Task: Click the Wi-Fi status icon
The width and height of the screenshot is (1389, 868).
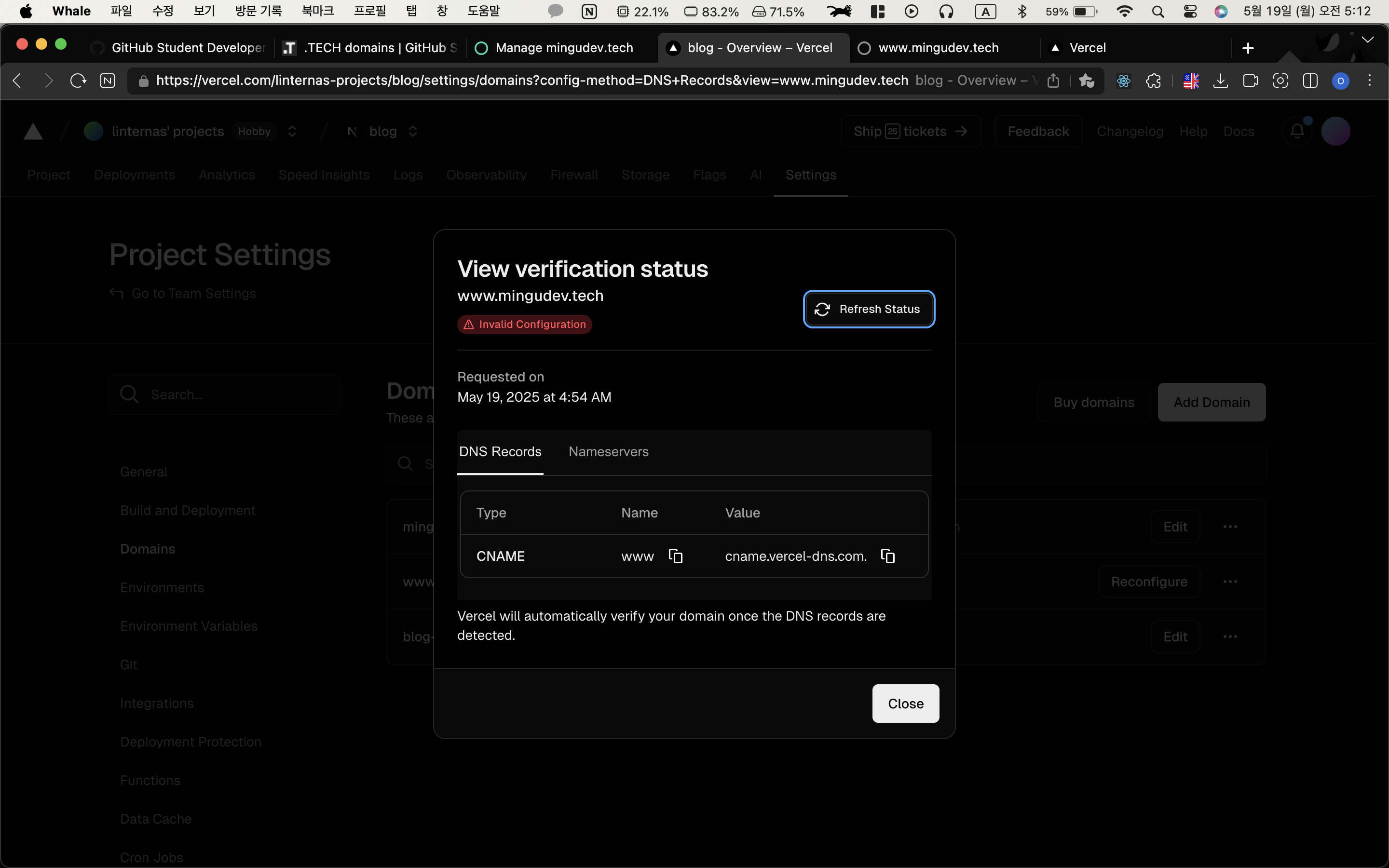Action: tap(1124, 12)
